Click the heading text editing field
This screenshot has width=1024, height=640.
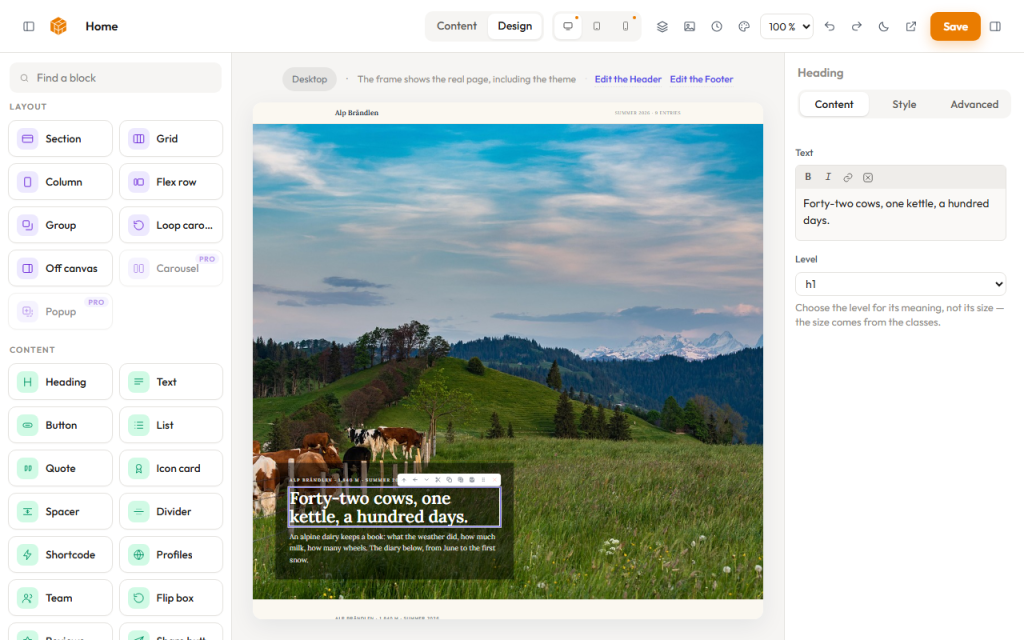point(901,214)
